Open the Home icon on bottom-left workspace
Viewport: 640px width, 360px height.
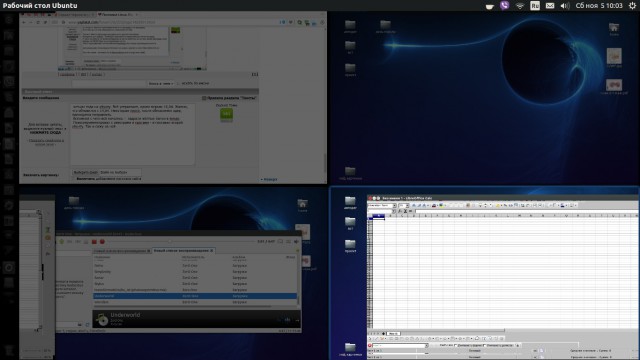[x=302, y=205]
